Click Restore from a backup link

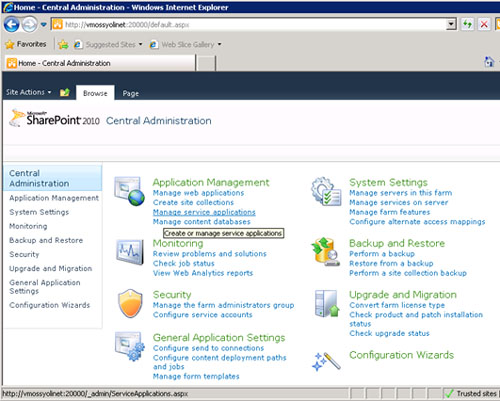(391, 263)
